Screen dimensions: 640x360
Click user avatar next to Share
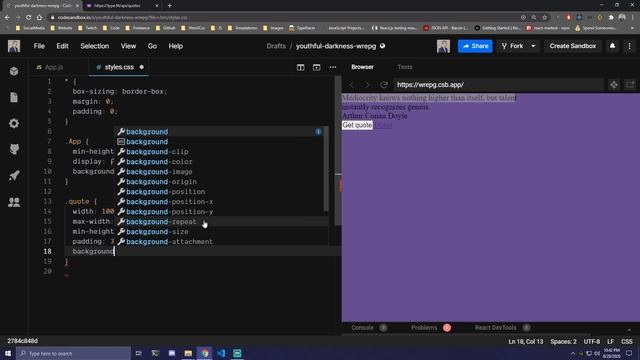pyautogui.click(x=443, y=46)
